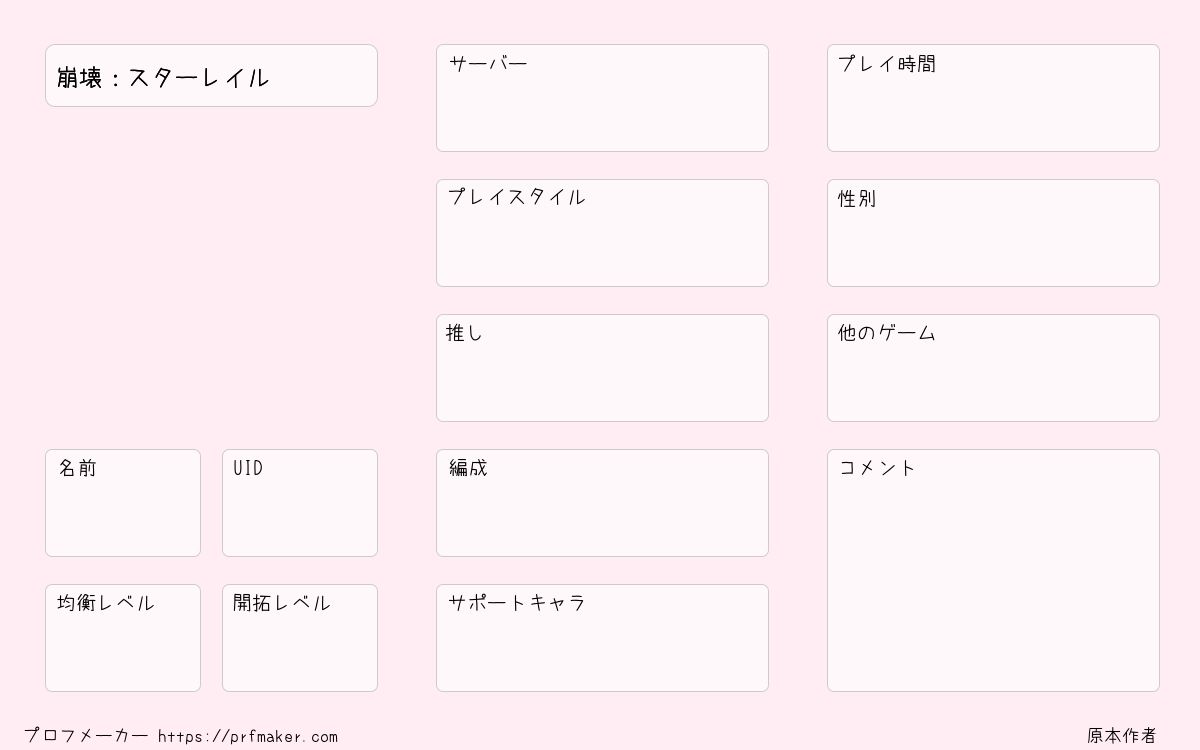
Task: Click the プレイ時間 field
Action: click(993, 98)
